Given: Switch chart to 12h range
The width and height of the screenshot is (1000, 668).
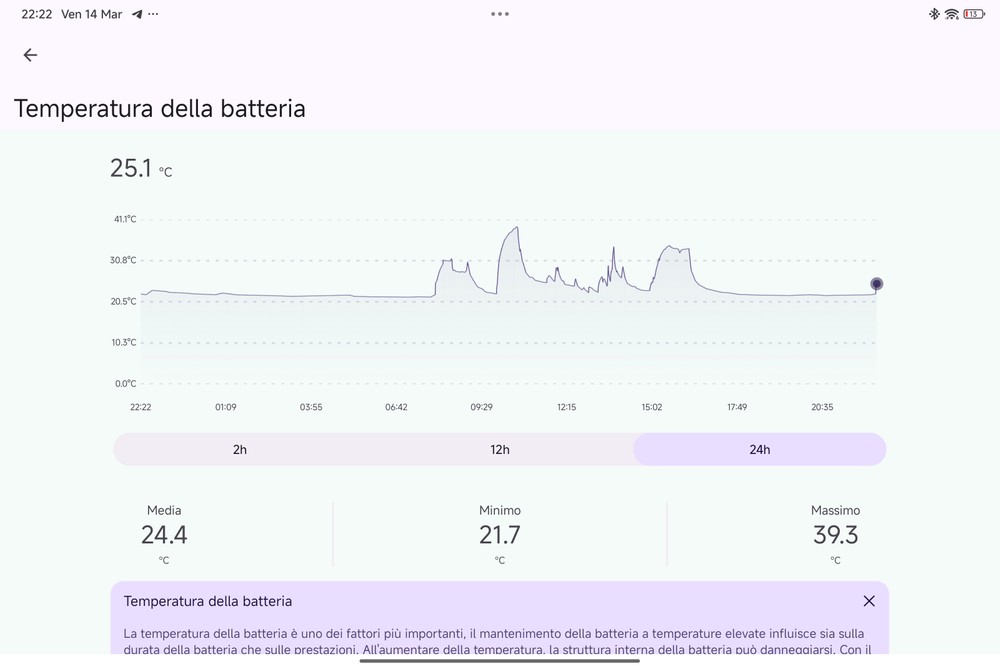Looking at the screenshot, I should coord(500,449).
